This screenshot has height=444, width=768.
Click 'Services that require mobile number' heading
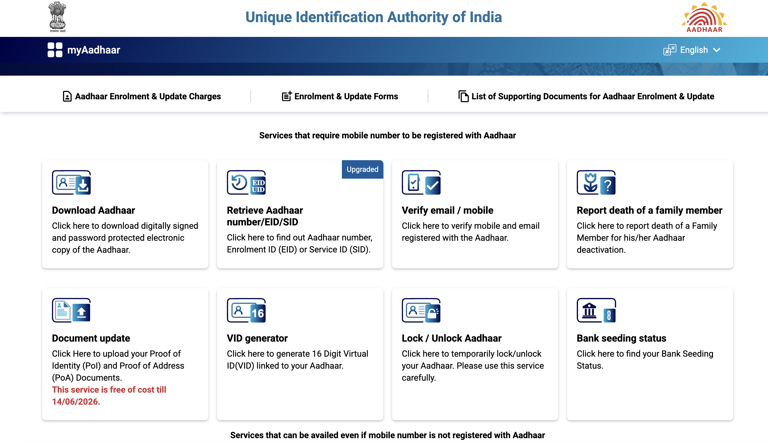click(x=387, y=135)
